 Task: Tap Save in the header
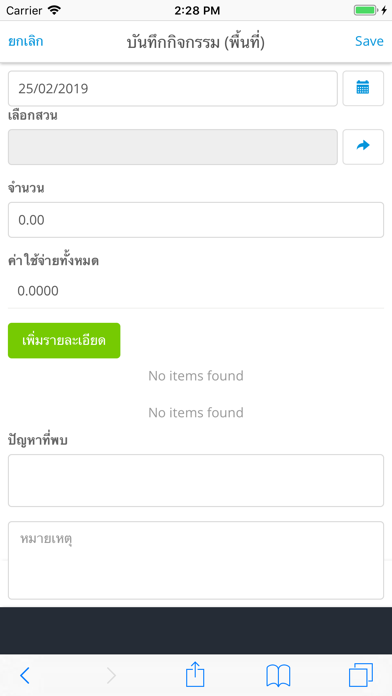tap(369, 41)
